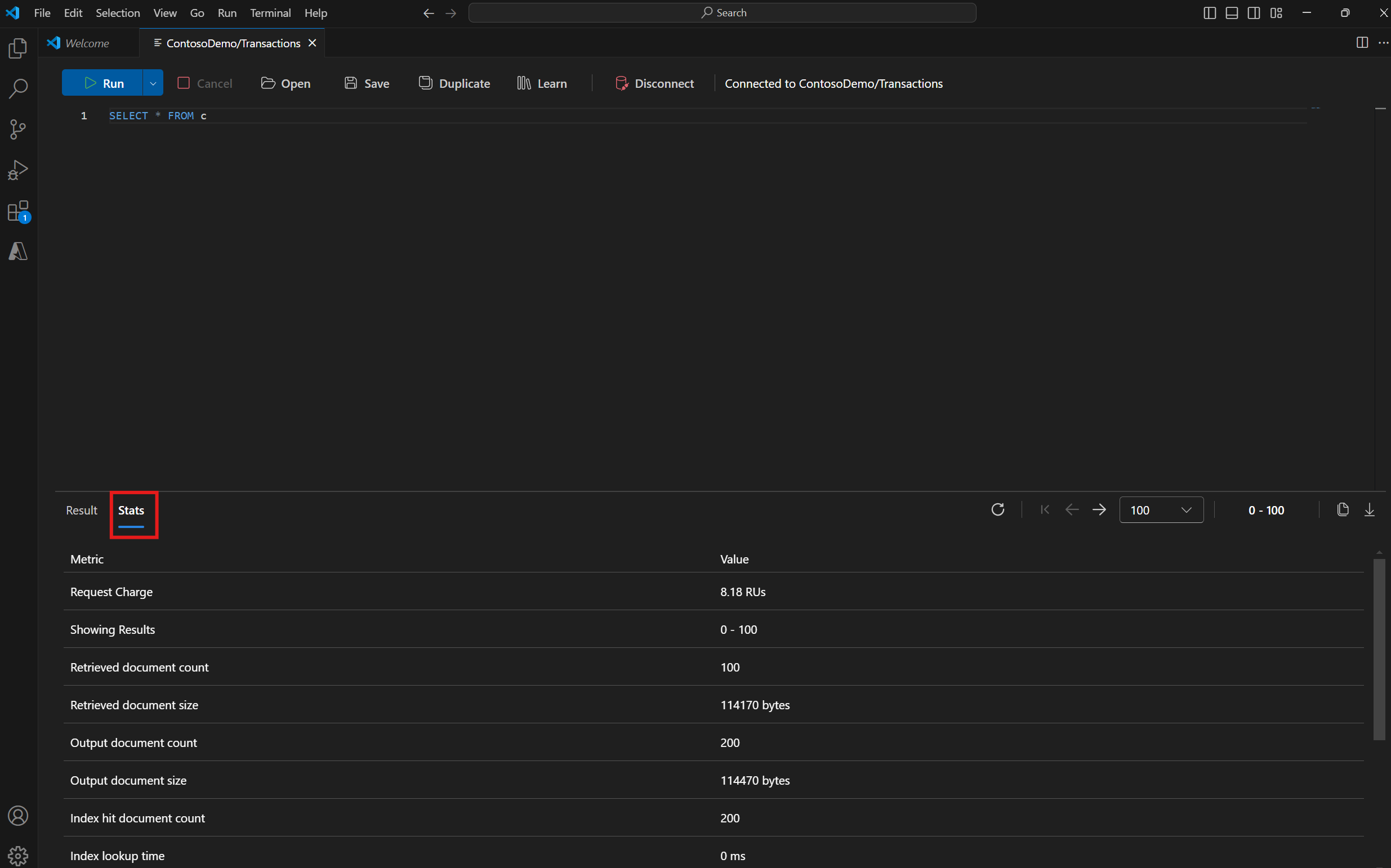
Task: Go to next results page arrow
Action: click(1099, 510)
